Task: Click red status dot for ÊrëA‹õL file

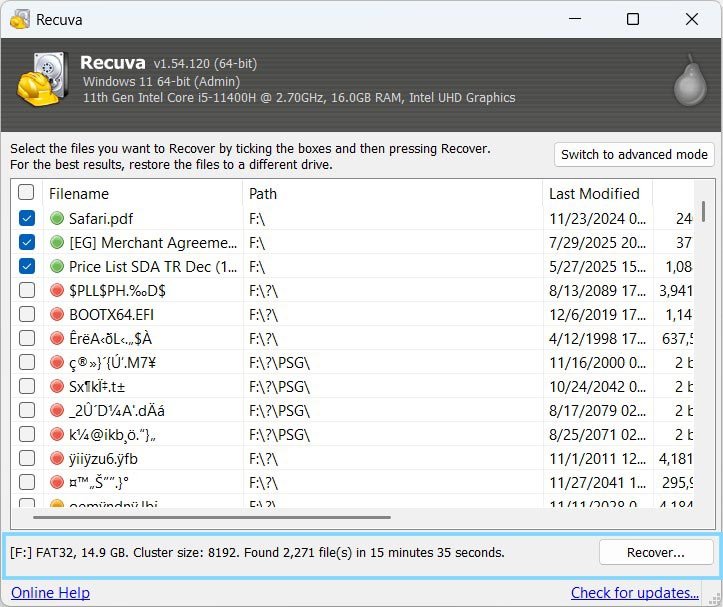Action: pos(57,338)
